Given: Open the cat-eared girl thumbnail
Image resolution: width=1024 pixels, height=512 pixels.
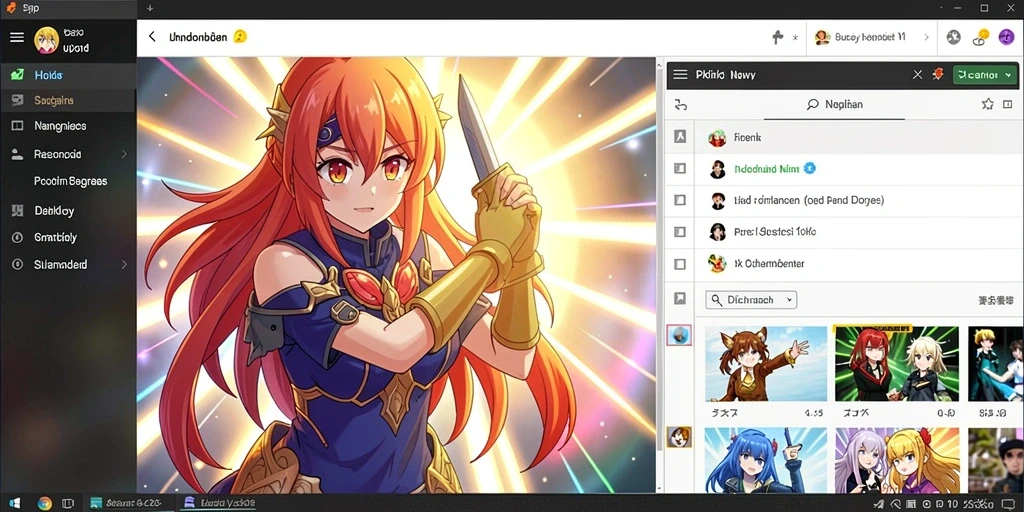Looking at the screenshot, I should click(x=766, y=364).
